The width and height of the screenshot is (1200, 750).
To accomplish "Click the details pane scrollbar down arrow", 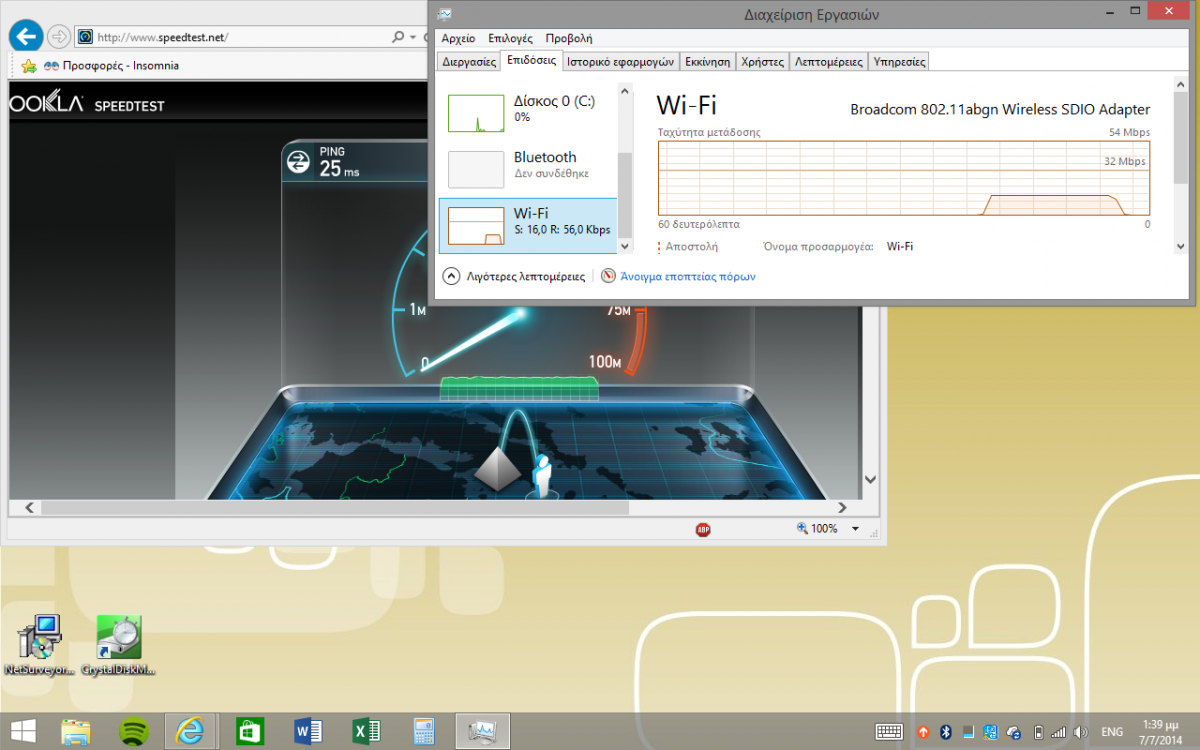I will 1182,246.
